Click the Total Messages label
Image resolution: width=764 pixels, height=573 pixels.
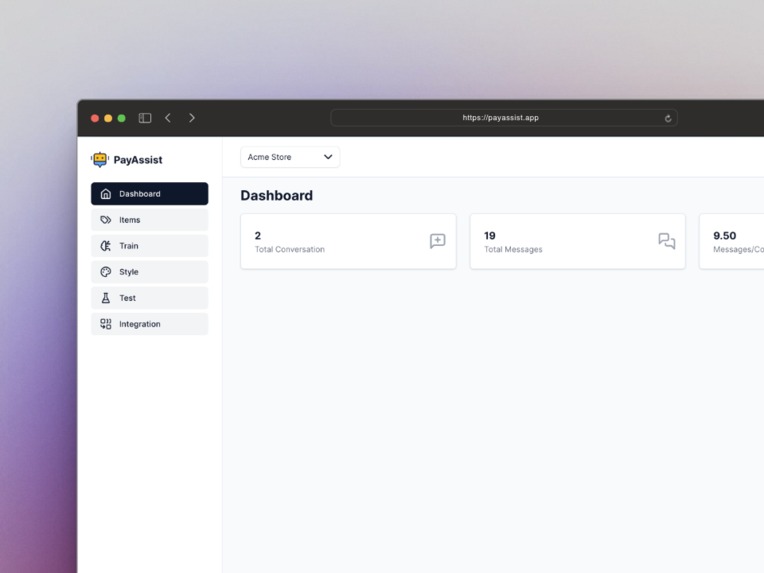pyautogui.click(x=513, y=249)
